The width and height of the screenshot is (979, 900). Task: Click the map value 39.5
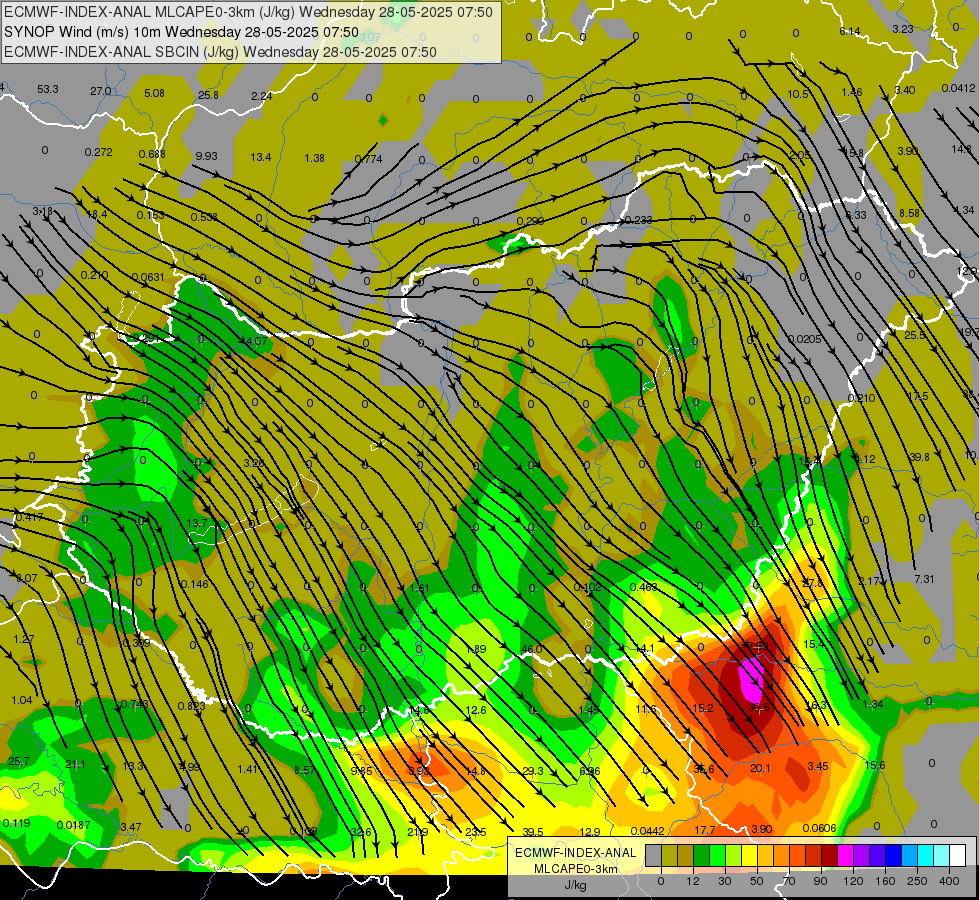[533, 832]
